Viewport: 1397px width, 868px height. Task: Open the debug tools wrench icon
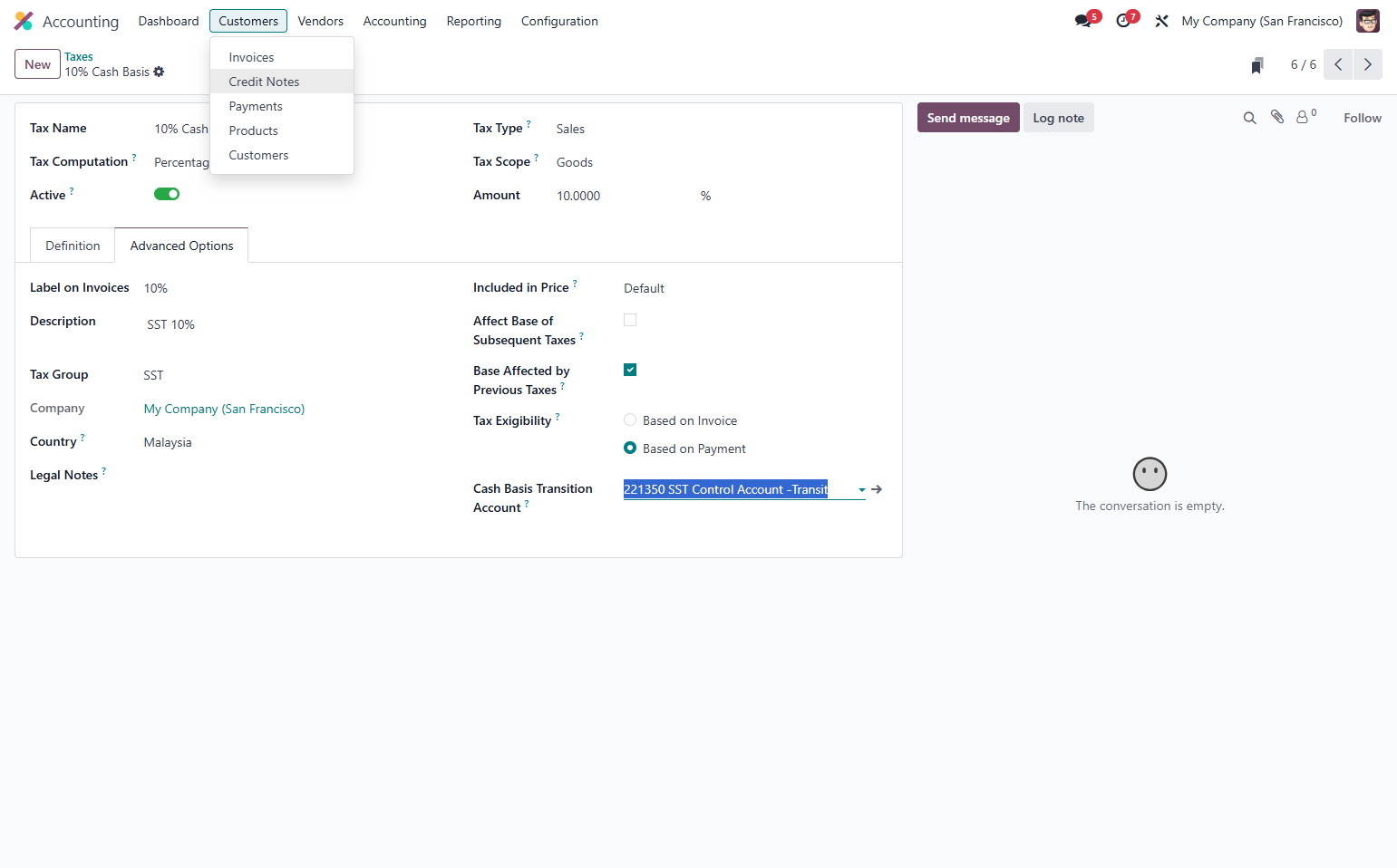click(1161, 21)
